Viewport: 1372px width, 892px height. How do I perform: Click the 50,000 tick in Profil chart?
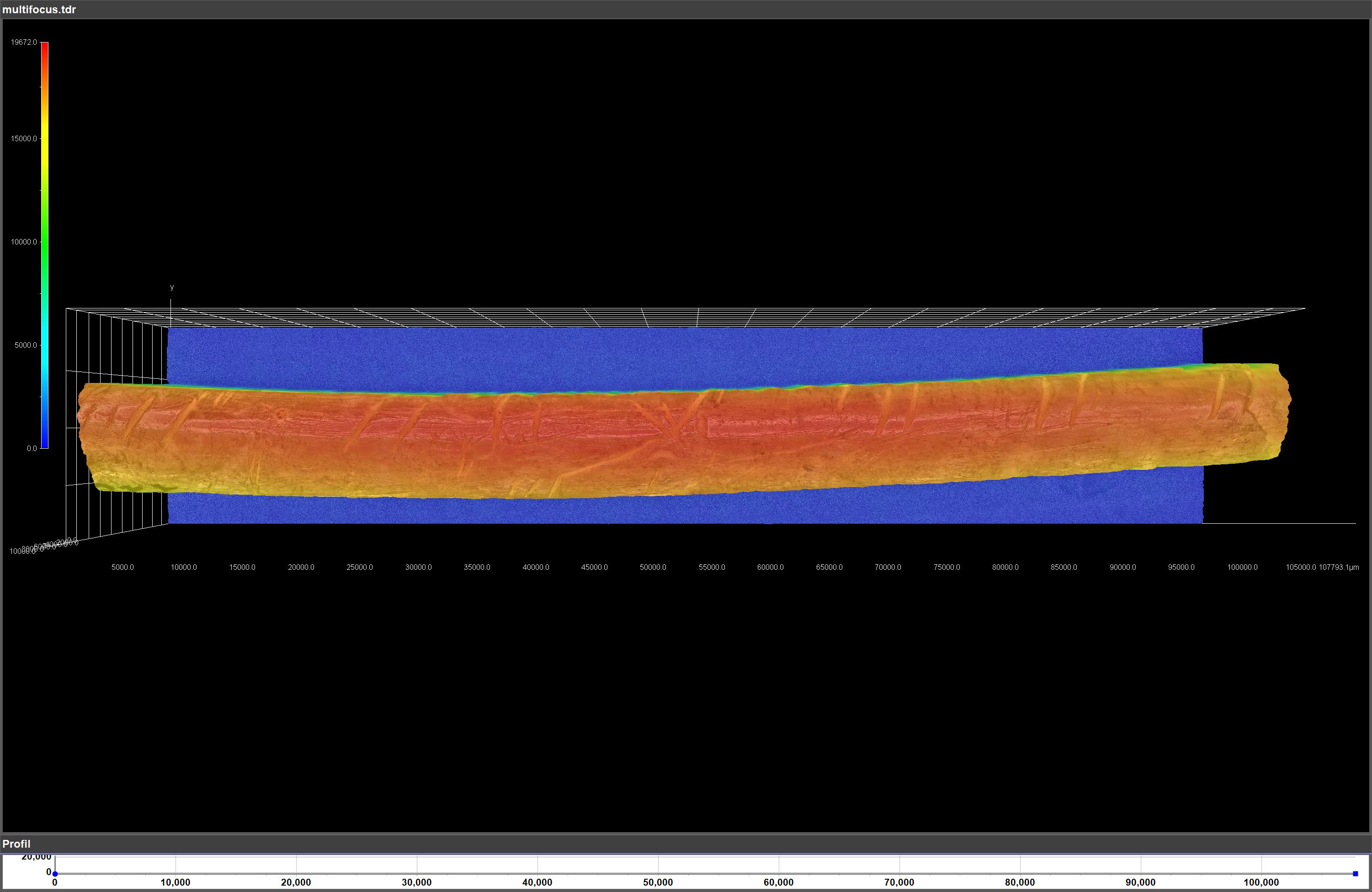tap(658, 883)
